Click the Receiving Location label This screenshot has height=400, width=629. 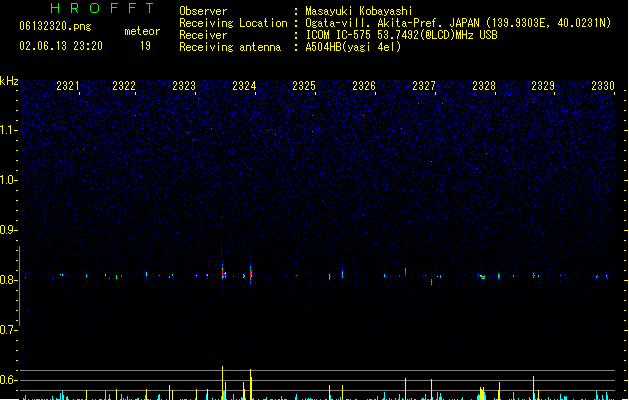(x=233, y=23)
